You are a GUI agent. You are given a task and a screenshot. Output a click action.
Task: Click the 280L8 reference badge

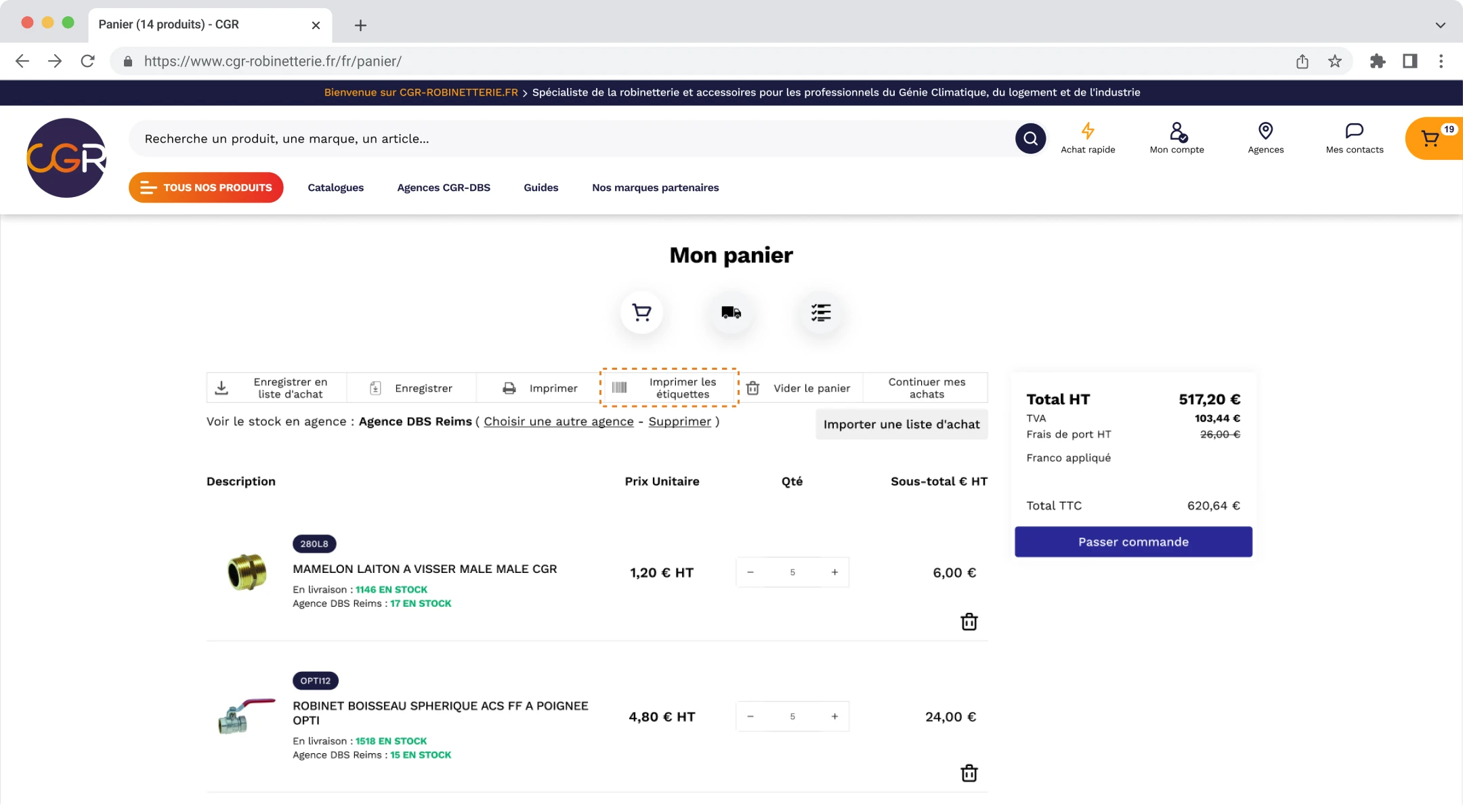314,544
